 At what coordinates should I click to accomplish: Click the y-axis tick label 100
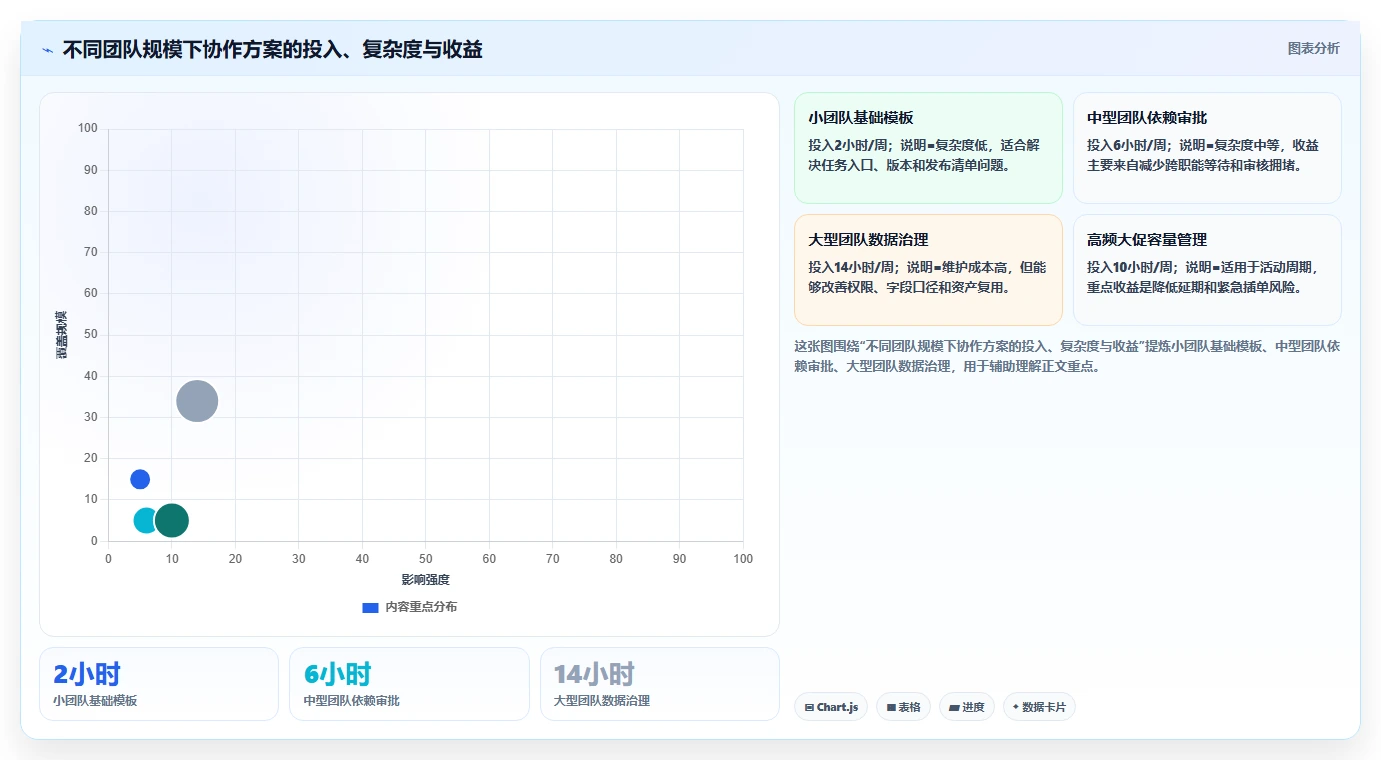pos(88,128)
